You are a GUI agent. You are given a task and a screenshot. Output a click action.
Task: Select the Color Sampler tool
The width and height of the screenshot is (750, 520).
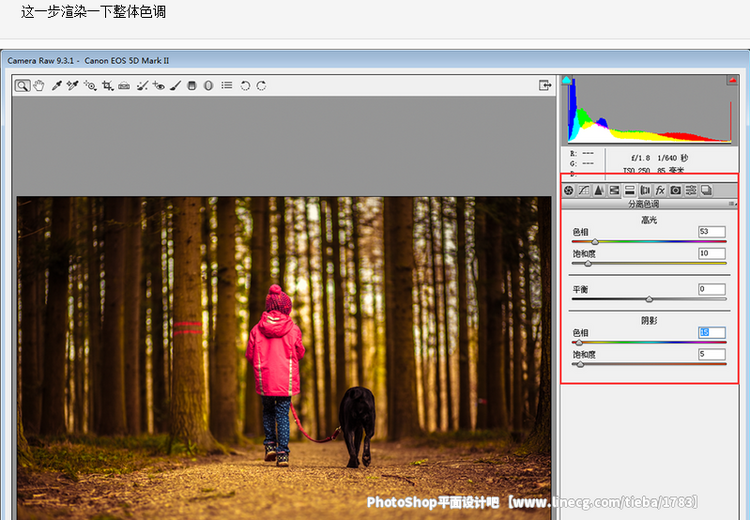[x=72, y=86]
